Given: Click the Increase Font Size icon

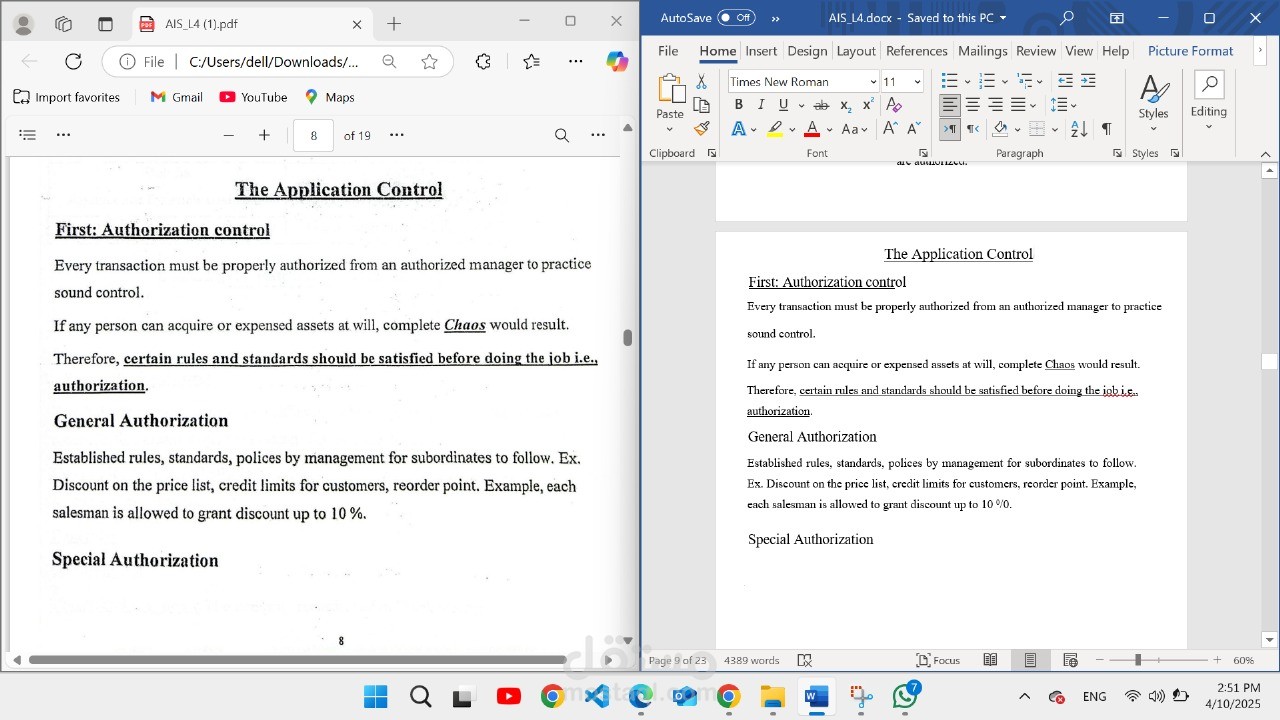Looking at the screenshot, I should coord(890,129).
